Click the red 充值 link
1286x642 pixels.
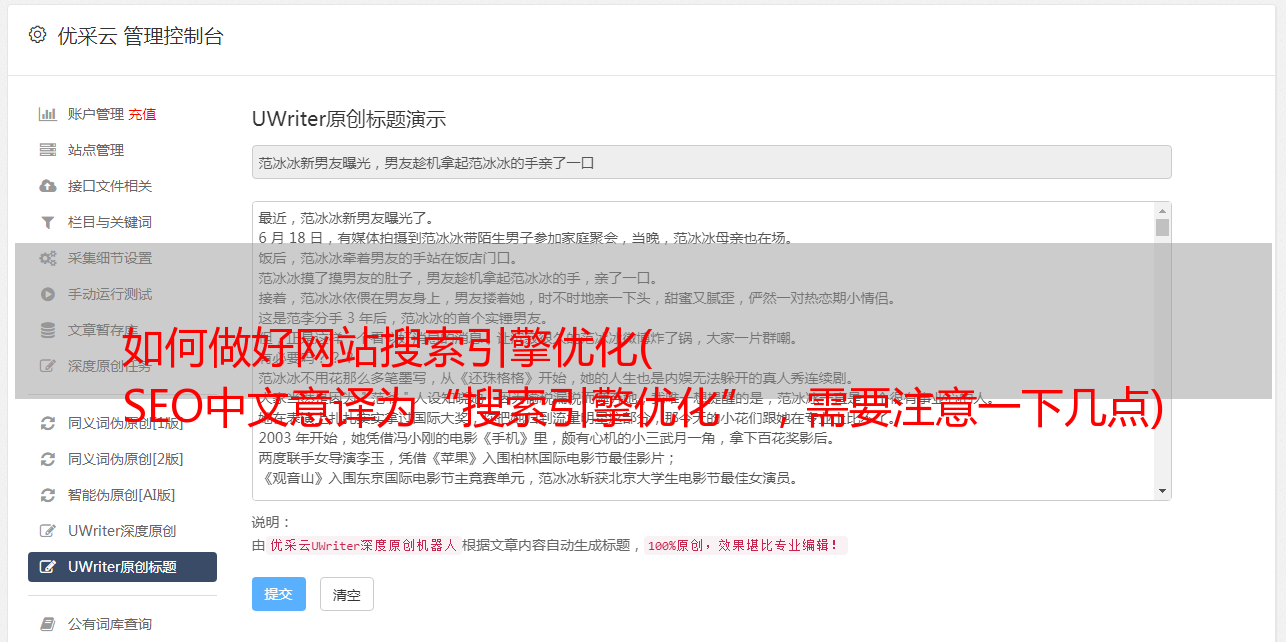142,114
